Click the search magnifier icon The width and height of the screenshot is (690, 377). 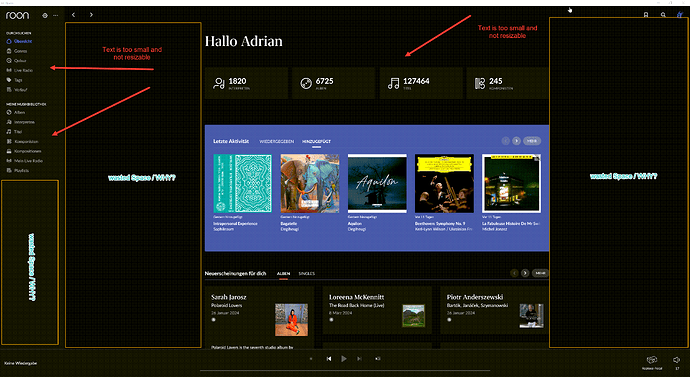(x=663, y=15)
